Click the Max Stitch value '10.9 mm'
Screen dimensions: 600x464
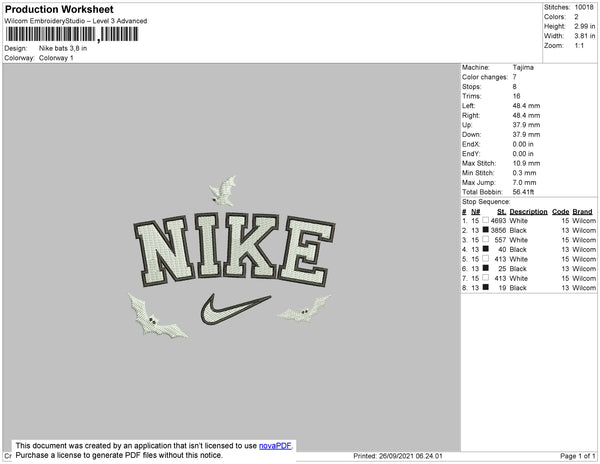click(x=526, y=163)
